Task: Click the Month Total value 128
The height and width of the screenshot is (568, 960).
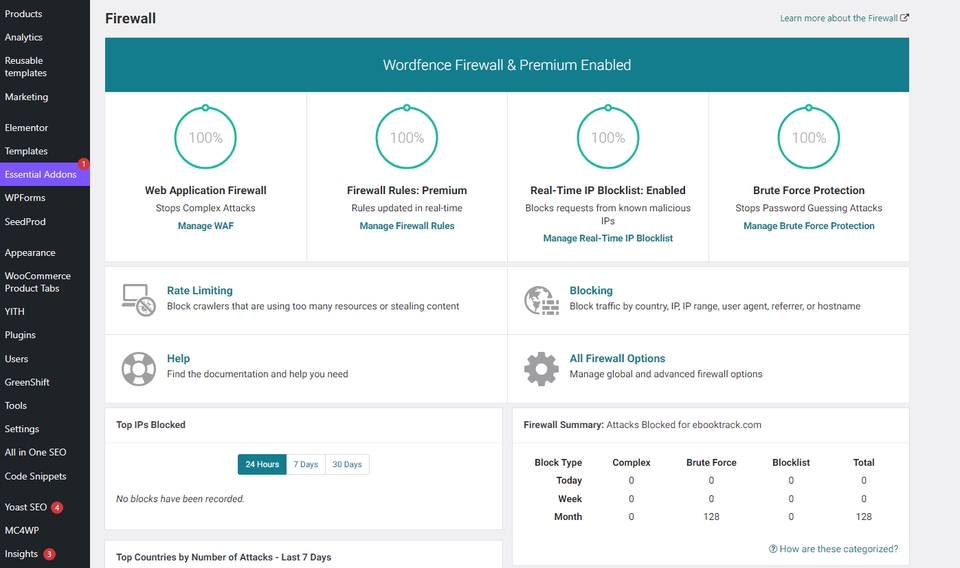Action: pyautogui.click(x=863, y=517)
